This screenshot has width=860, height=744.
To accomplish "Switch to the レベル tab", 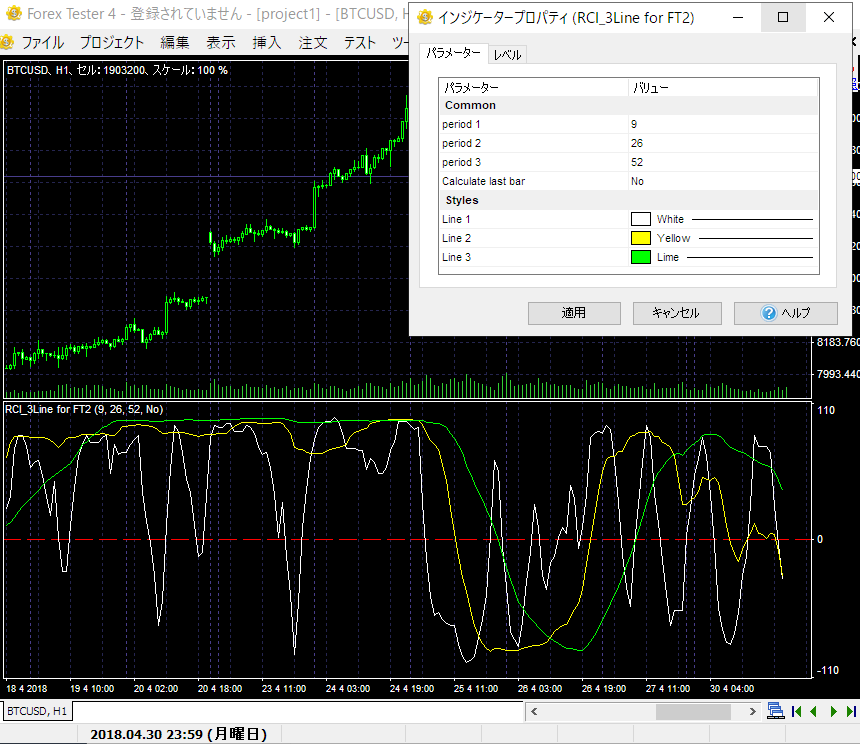I will pyautogui.click(x=507, y=55).
